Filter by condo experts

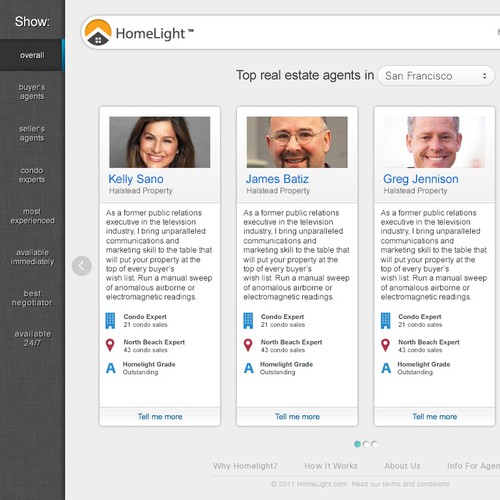[x=32, y=175]
